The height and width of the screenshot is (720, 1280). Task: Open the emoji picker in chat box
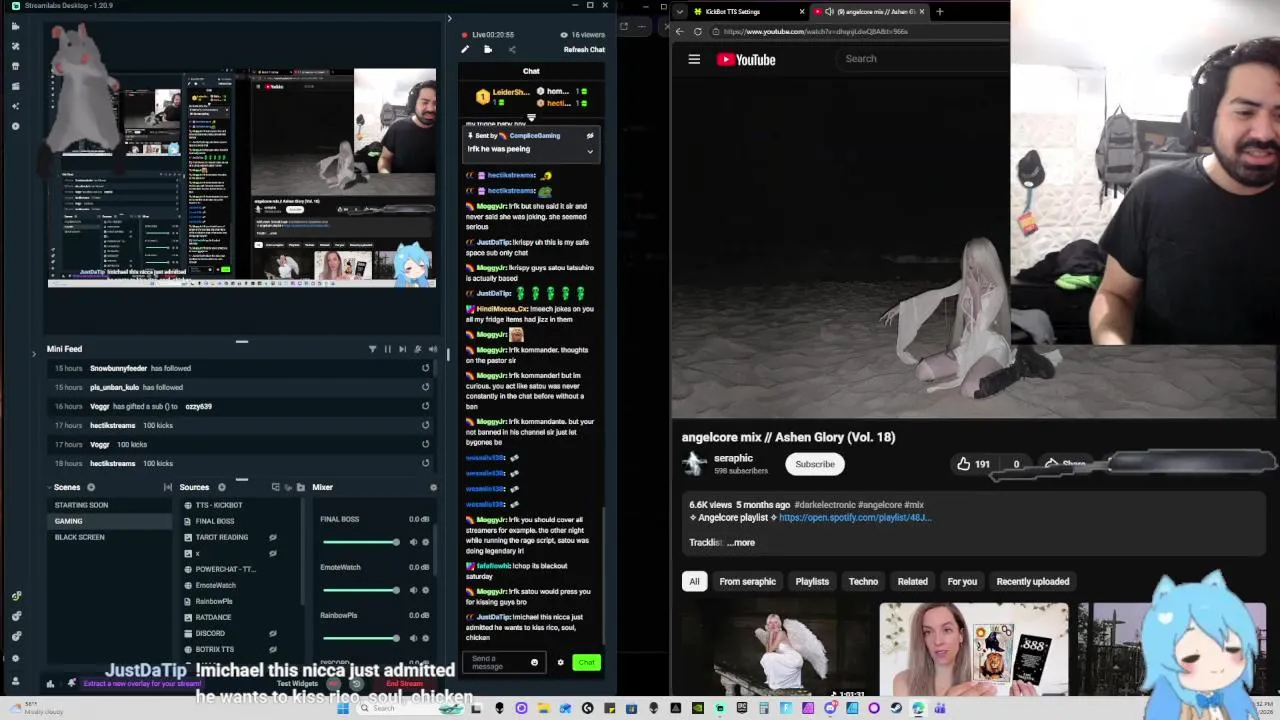coord(534,662)
